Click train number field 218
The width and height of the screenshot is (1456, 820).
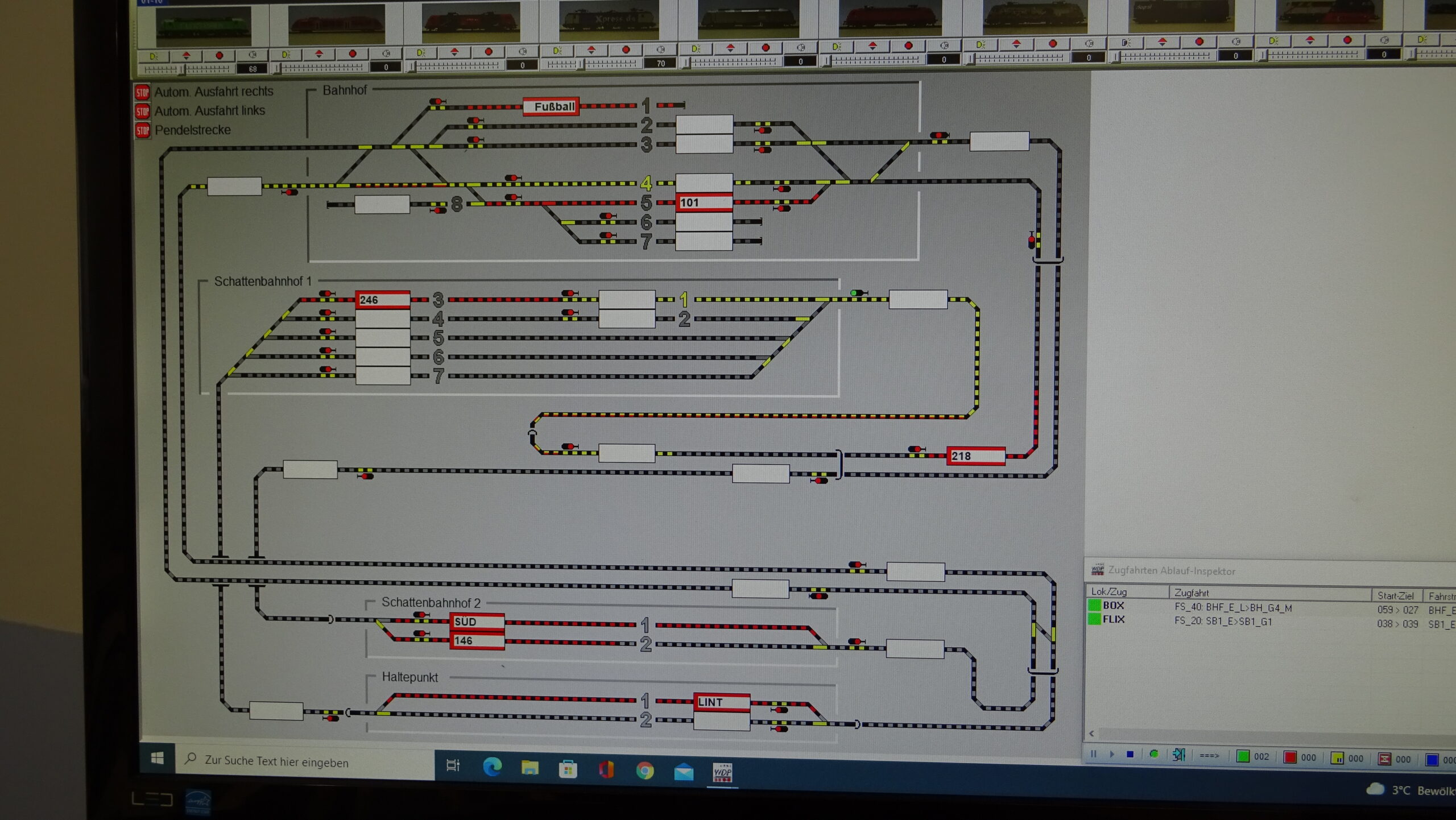pyautogui.click(x=976, y=456)
